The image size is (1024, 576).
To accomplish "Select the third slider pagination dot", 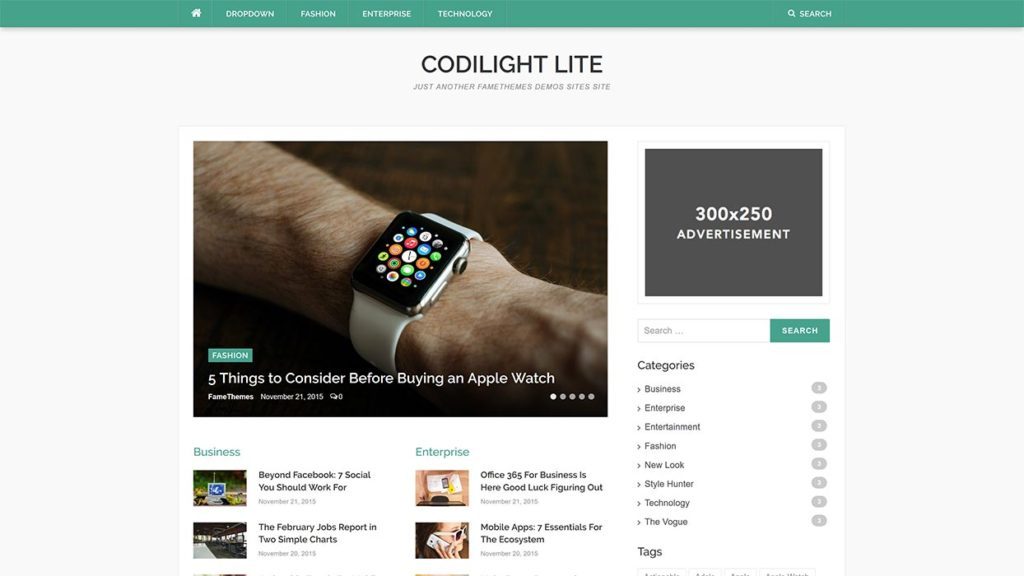I will click(x=572, y=396).
